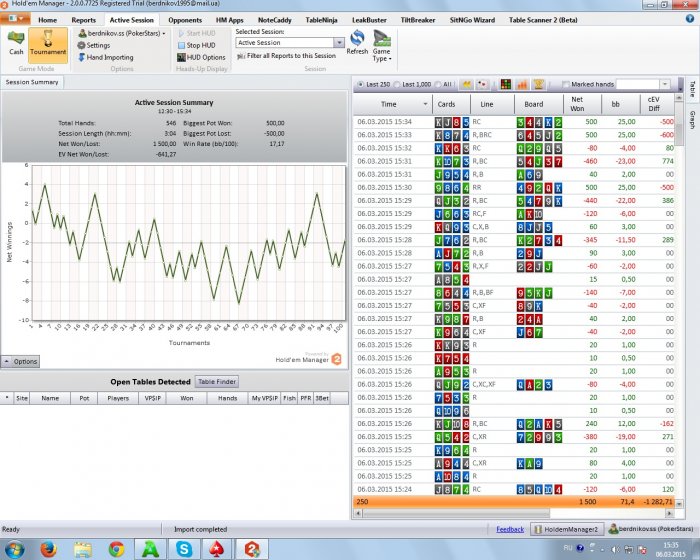Select the Tournament game mode
Image resolution: width=700 pixels, height=560 pixels.
(x=48, y=43)
